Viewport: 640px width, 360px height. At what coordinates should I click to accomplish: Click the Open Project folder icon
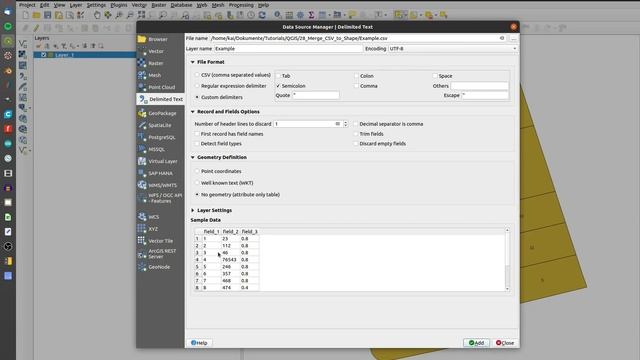click(37, 15)
